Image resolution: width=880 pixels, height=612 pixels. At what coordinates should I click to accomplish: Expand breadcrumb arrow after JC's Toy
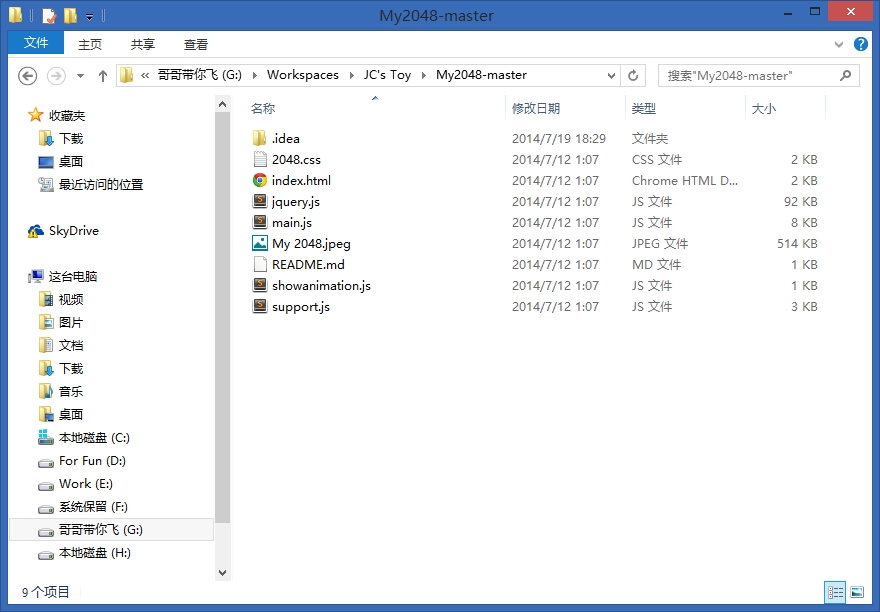point(424,76)
